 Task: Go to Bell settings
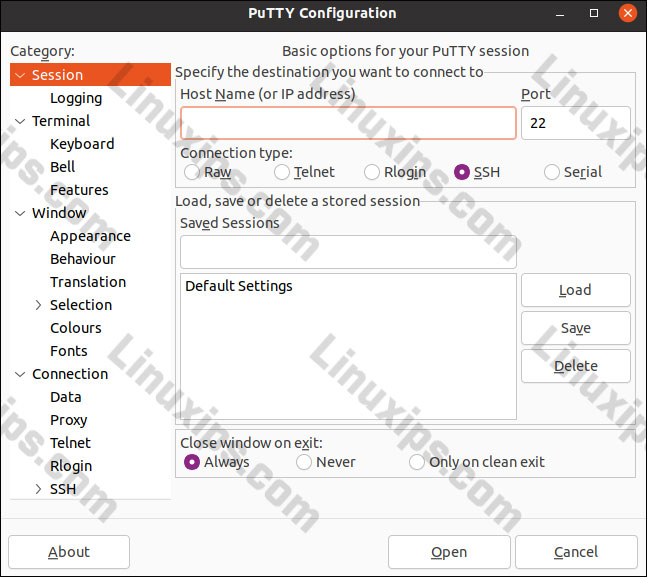click(63, 167)
